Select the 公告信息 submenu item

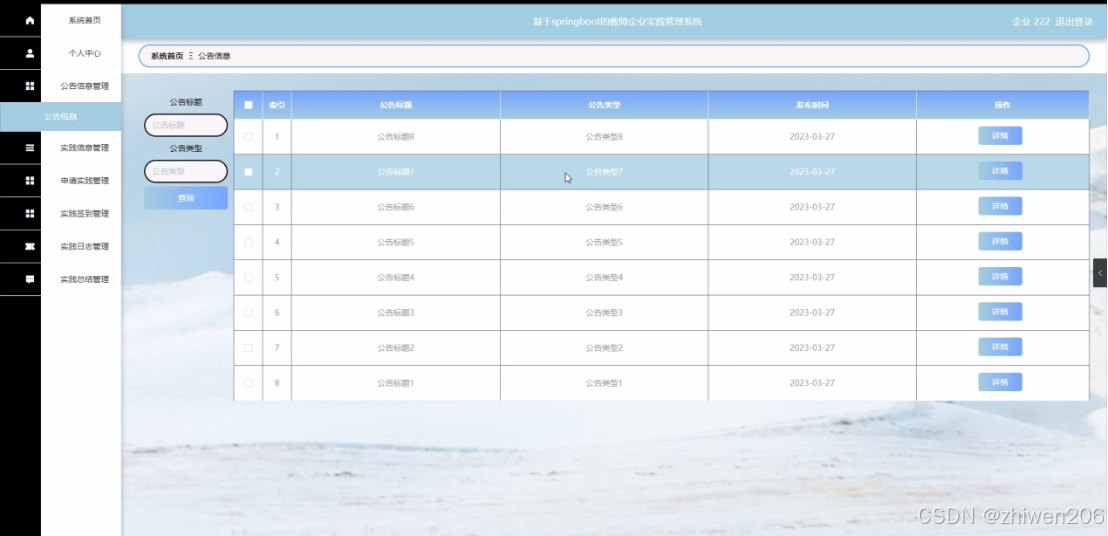(x=61, y=117)
